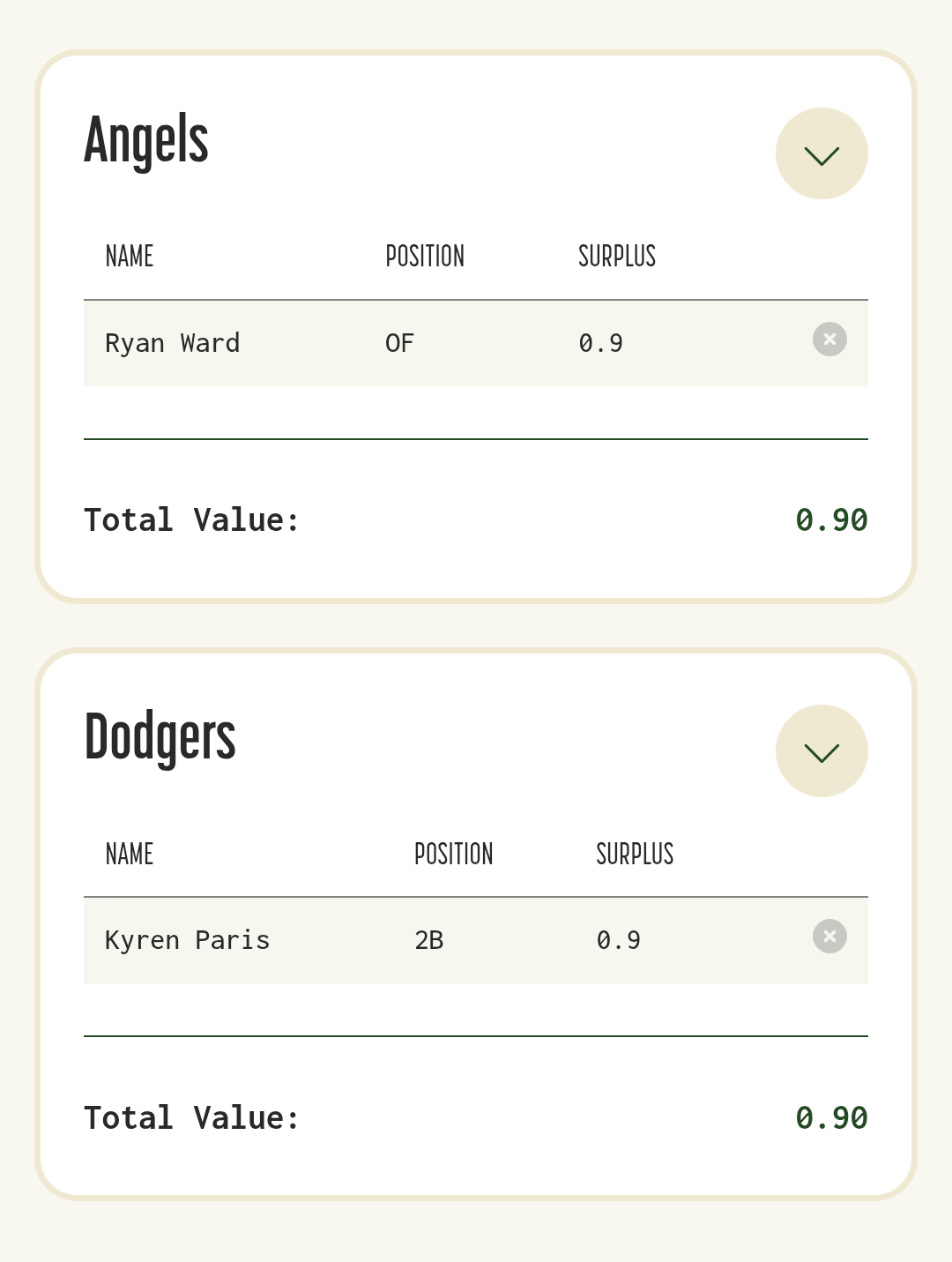The width and height of the screenshot is (952, 1262).
Task: Click the SURPLUS column header in Angels table
Action: tap(617, 257)
